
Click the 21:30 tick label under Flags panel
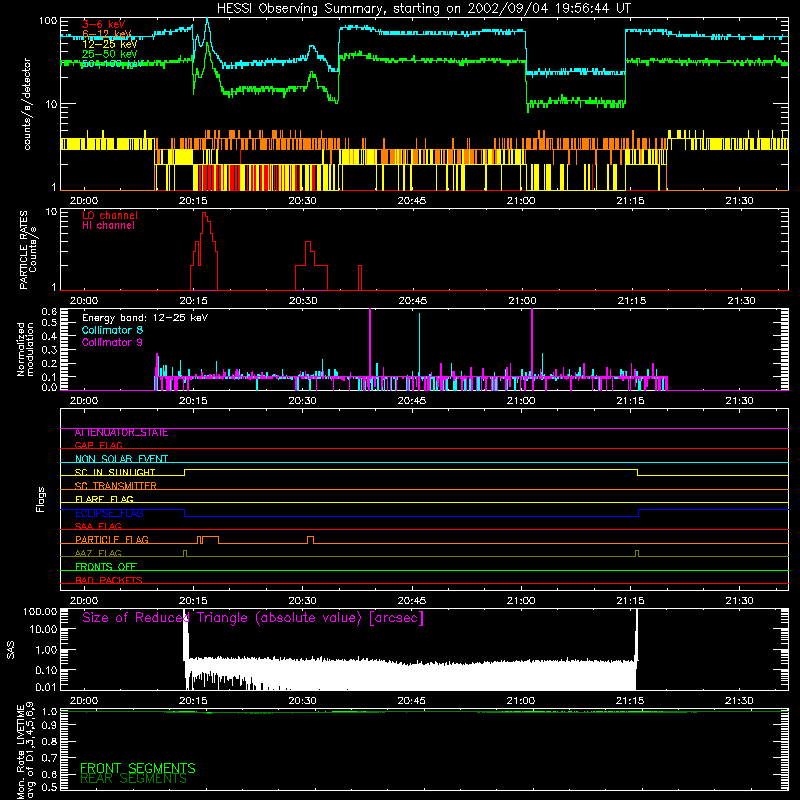[739, 601]
